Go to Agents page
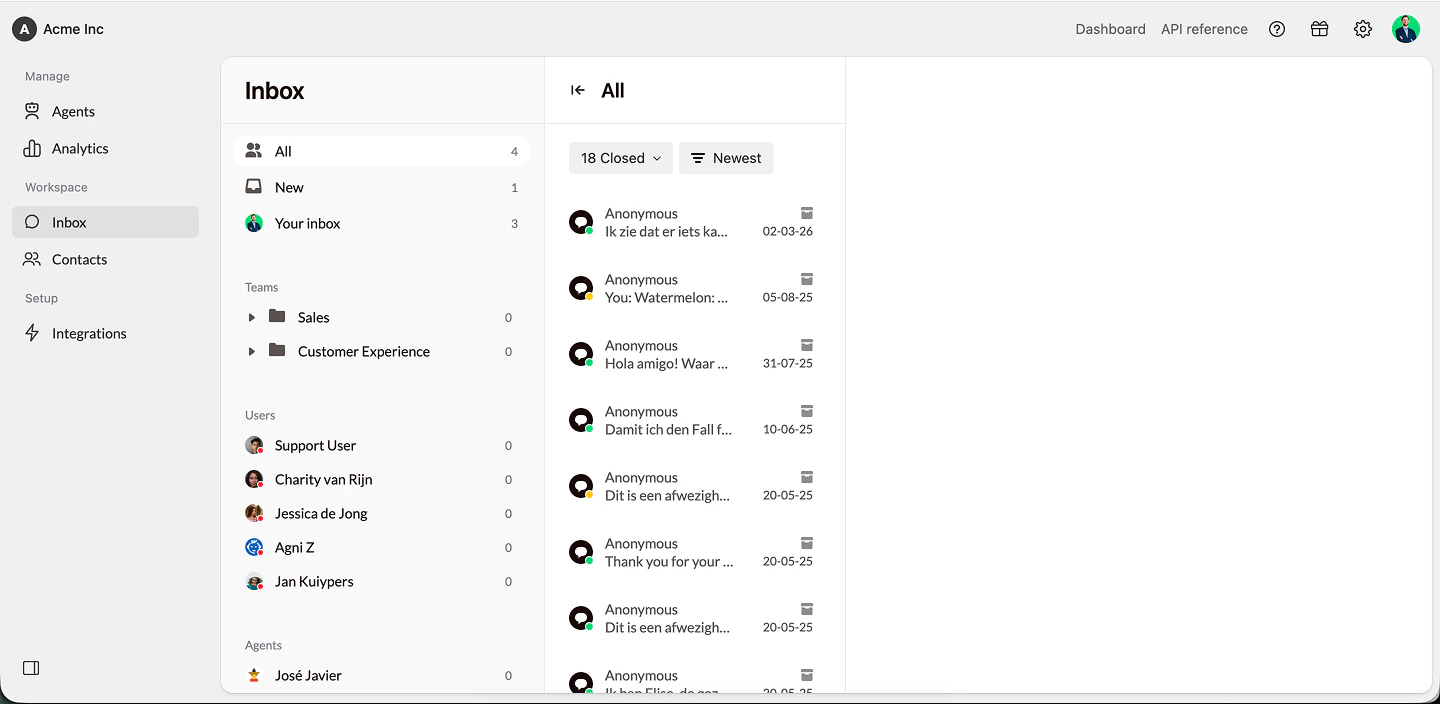Viewport: 1440px width, 704px height. tap(105, 111)
